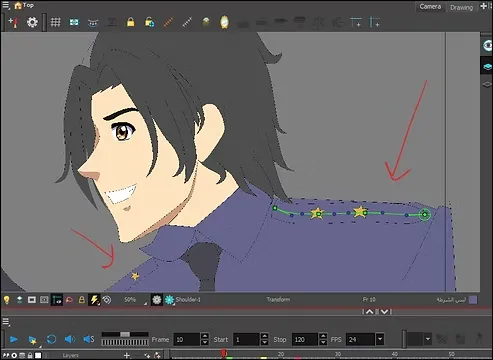This screenshot has height=360, width=493.
Task: Click the Fr 10 frame indicator
Action: tap(369, 299)
